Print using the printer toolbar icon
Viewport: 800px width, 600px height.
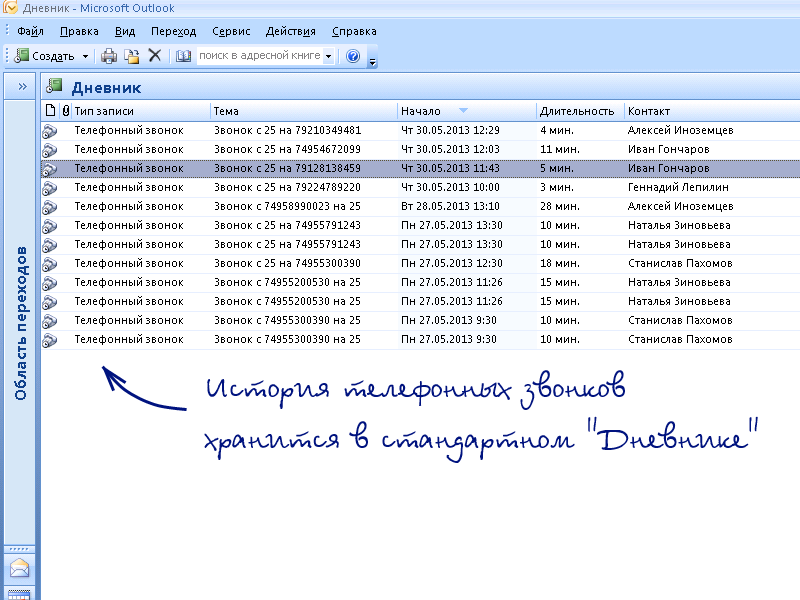point(109,56)
